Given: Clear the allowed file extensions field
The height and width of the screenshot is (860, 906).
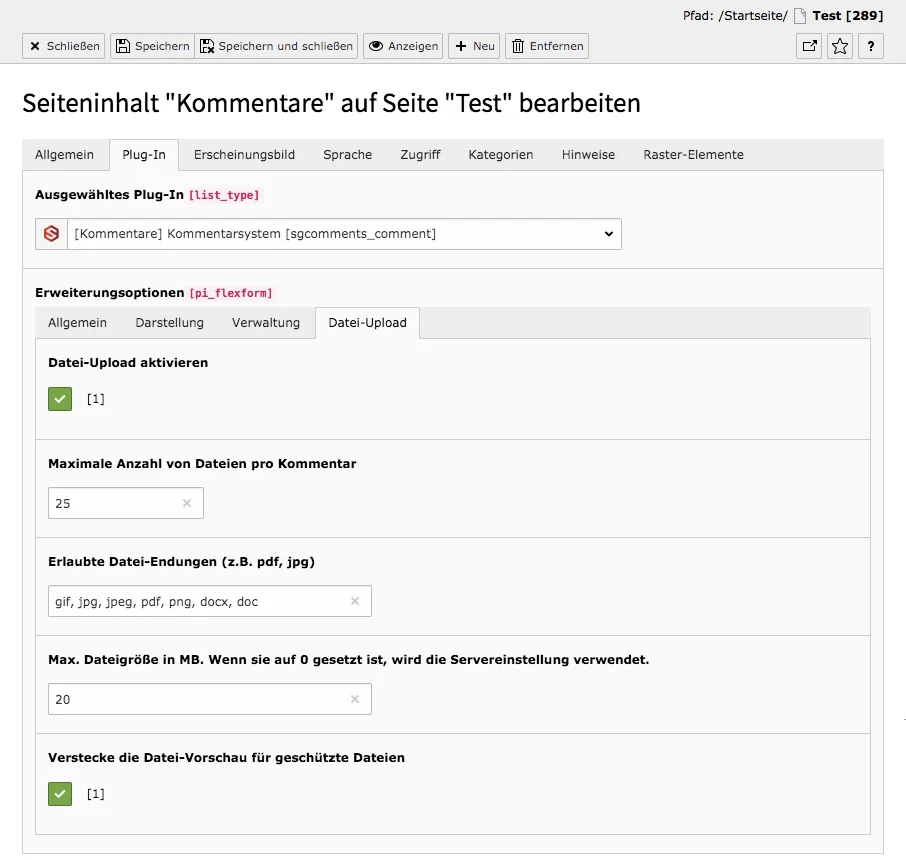Looking at the screenshot, I should (355, 601).
